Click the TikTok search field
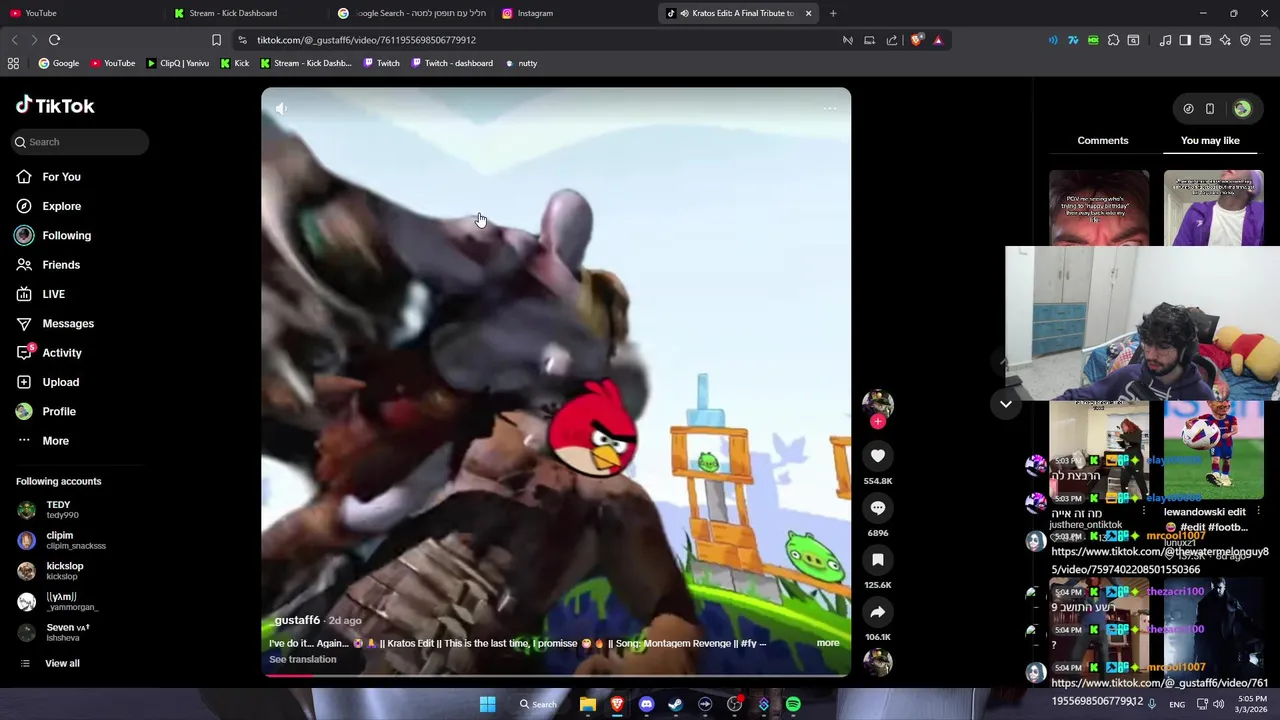Image resolution: width=1280 pixels, height=720 pixels. (81, 142)
